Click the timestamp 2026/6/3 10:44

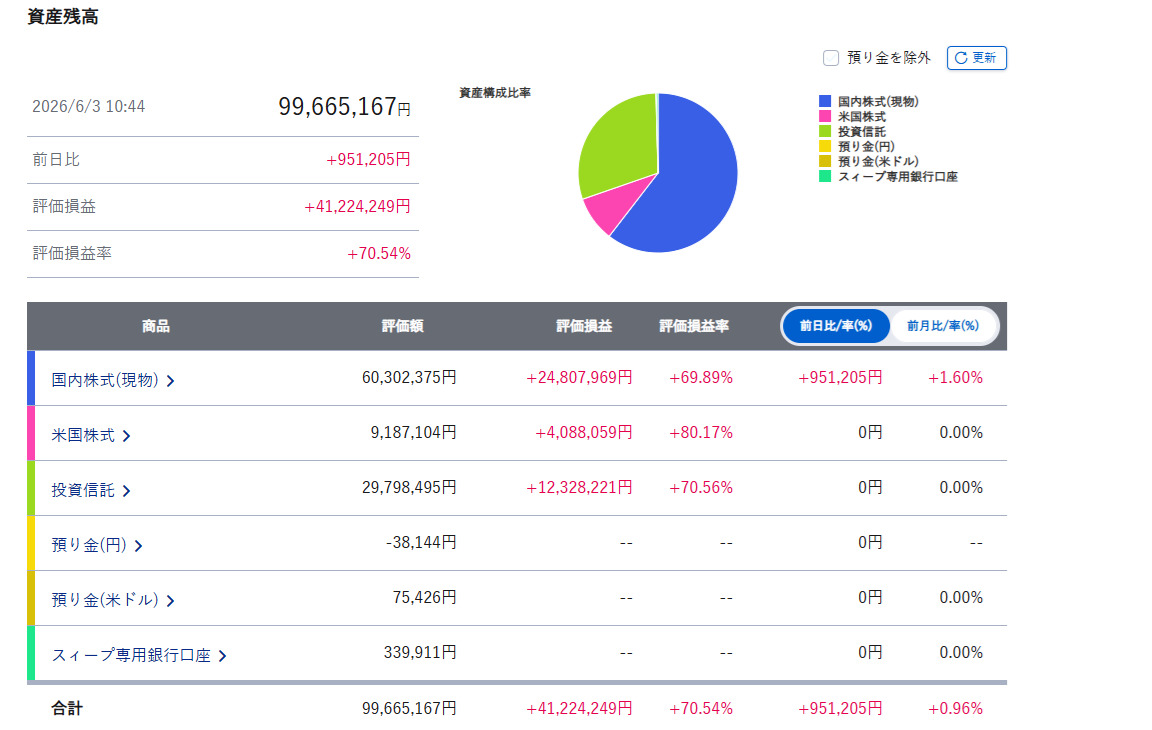[x=89, y=106]
